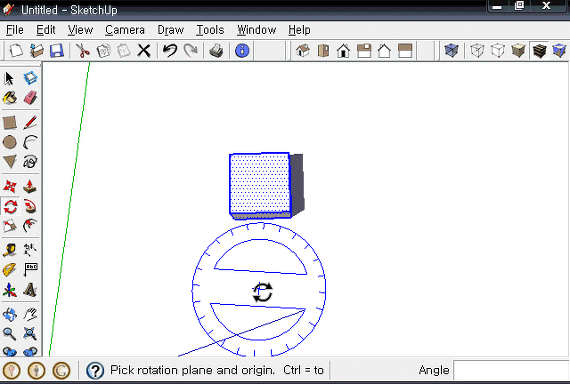
Task: Choose the Circle drawing tool
Action: tap(9, 142)
